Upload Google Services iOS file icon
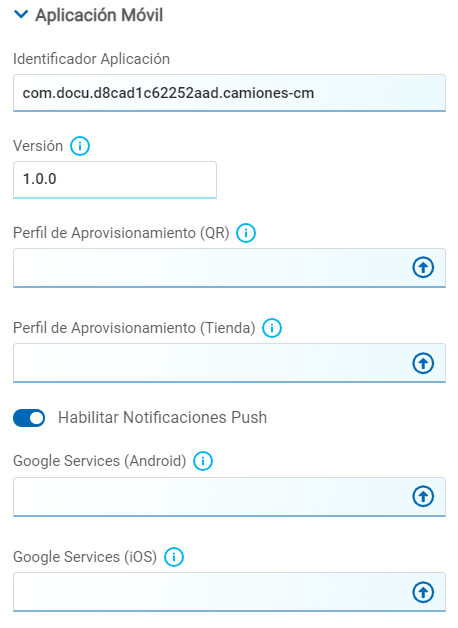This screenshot has width=458, height=628. tap(423, 592)
